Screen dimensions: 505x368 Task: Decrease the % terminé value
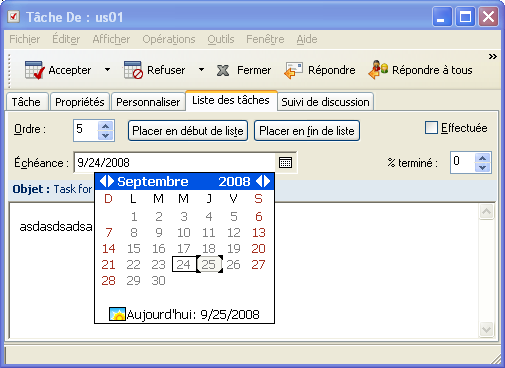[482, 167]
